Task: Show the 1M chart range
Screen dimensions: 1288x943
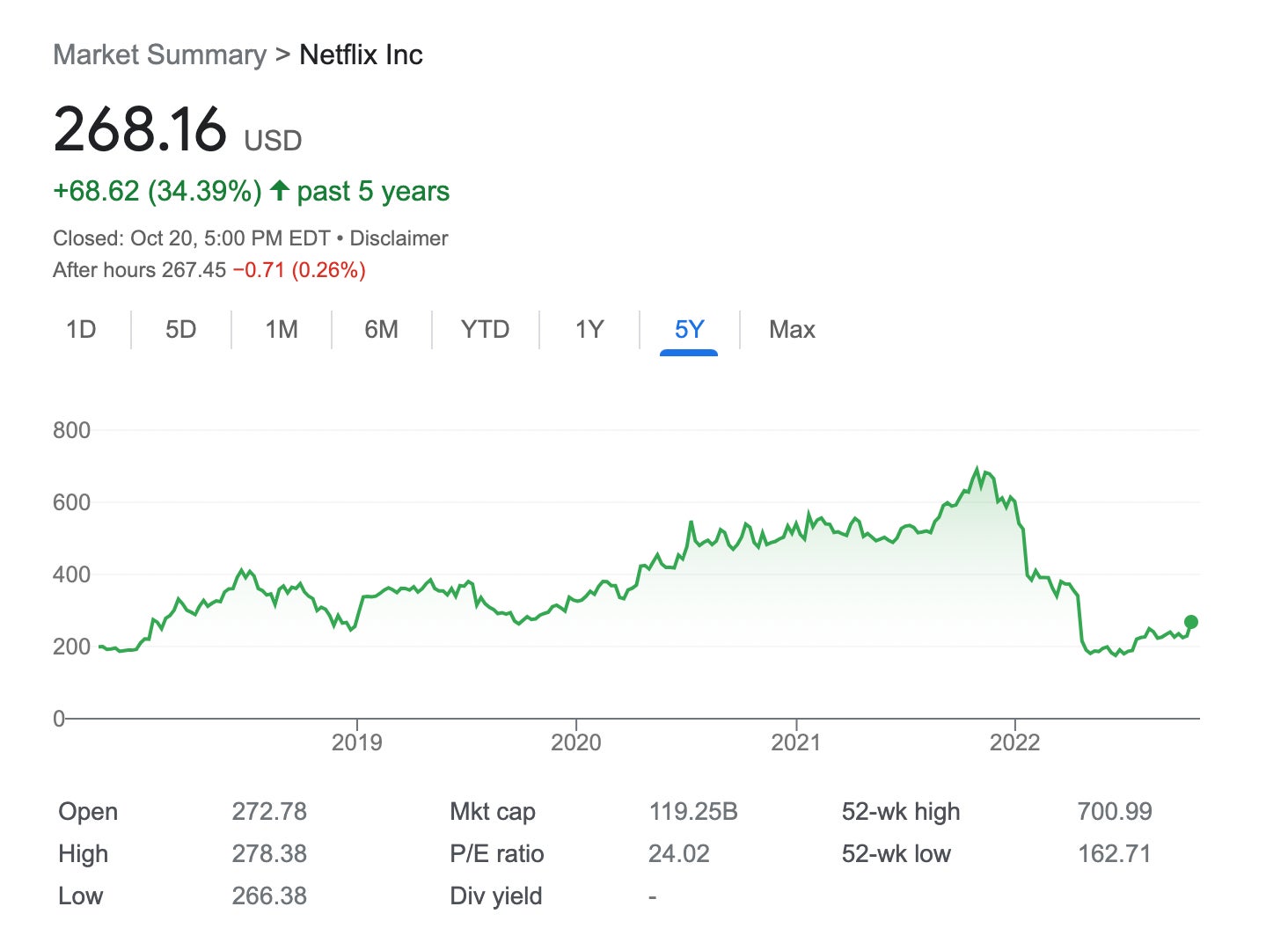Action: click(282, 330)
